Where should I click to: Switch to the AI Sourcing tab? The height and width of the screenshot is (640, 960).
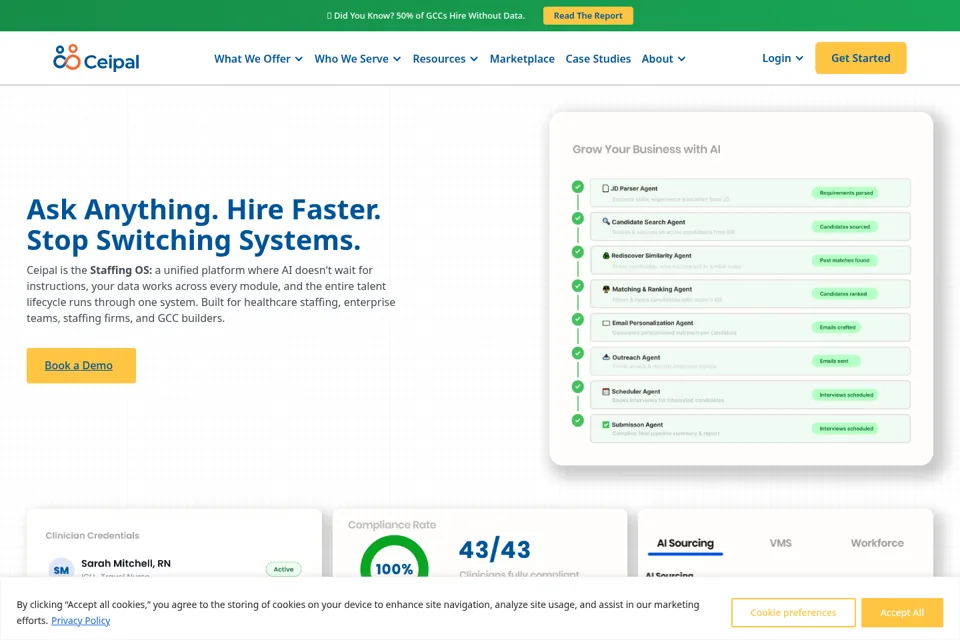coord(685,543)
